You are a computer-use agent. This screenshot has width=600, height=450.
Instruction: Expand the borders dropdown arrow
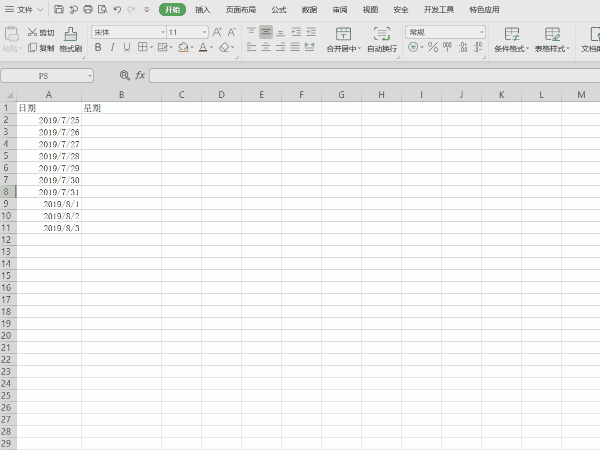(x=152, y=47)
